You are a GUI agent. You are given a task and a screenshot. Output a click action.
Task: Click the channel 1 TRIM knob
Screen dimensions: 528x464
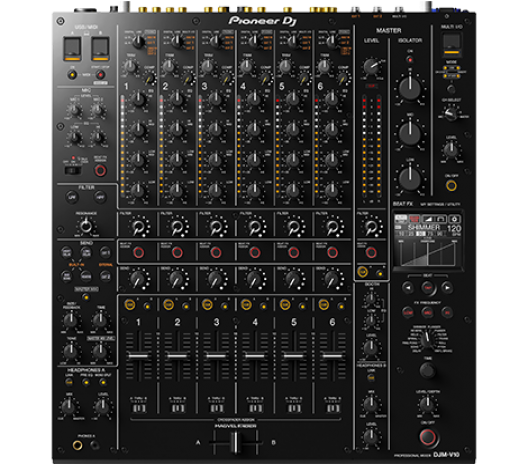coord(131,67)
